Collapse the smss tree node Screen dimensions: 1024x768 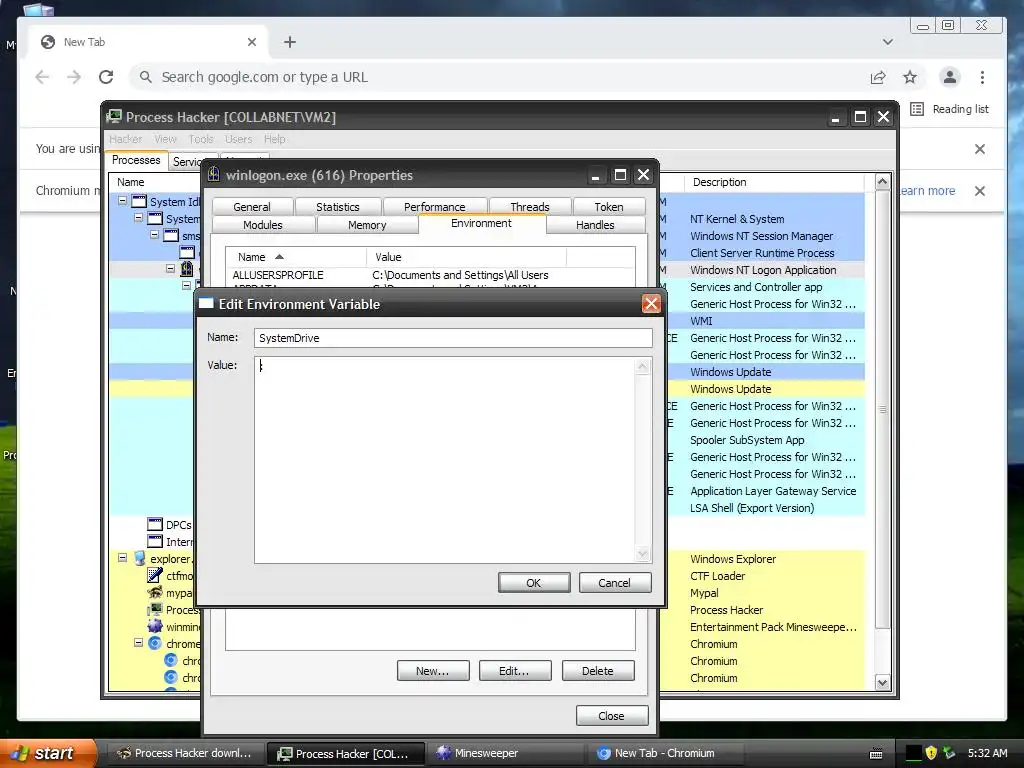point(155,234)
